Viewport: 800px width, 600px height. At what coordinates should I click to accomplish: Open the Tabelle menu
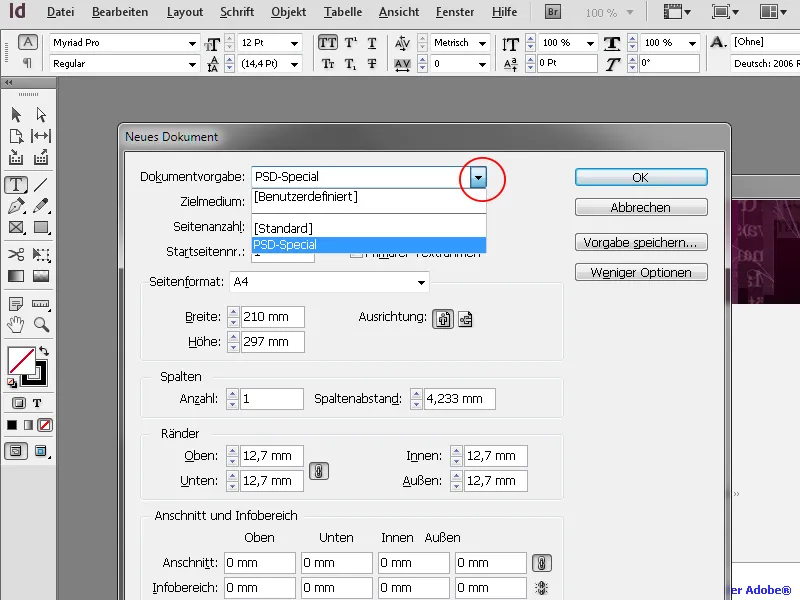[342, 12]
